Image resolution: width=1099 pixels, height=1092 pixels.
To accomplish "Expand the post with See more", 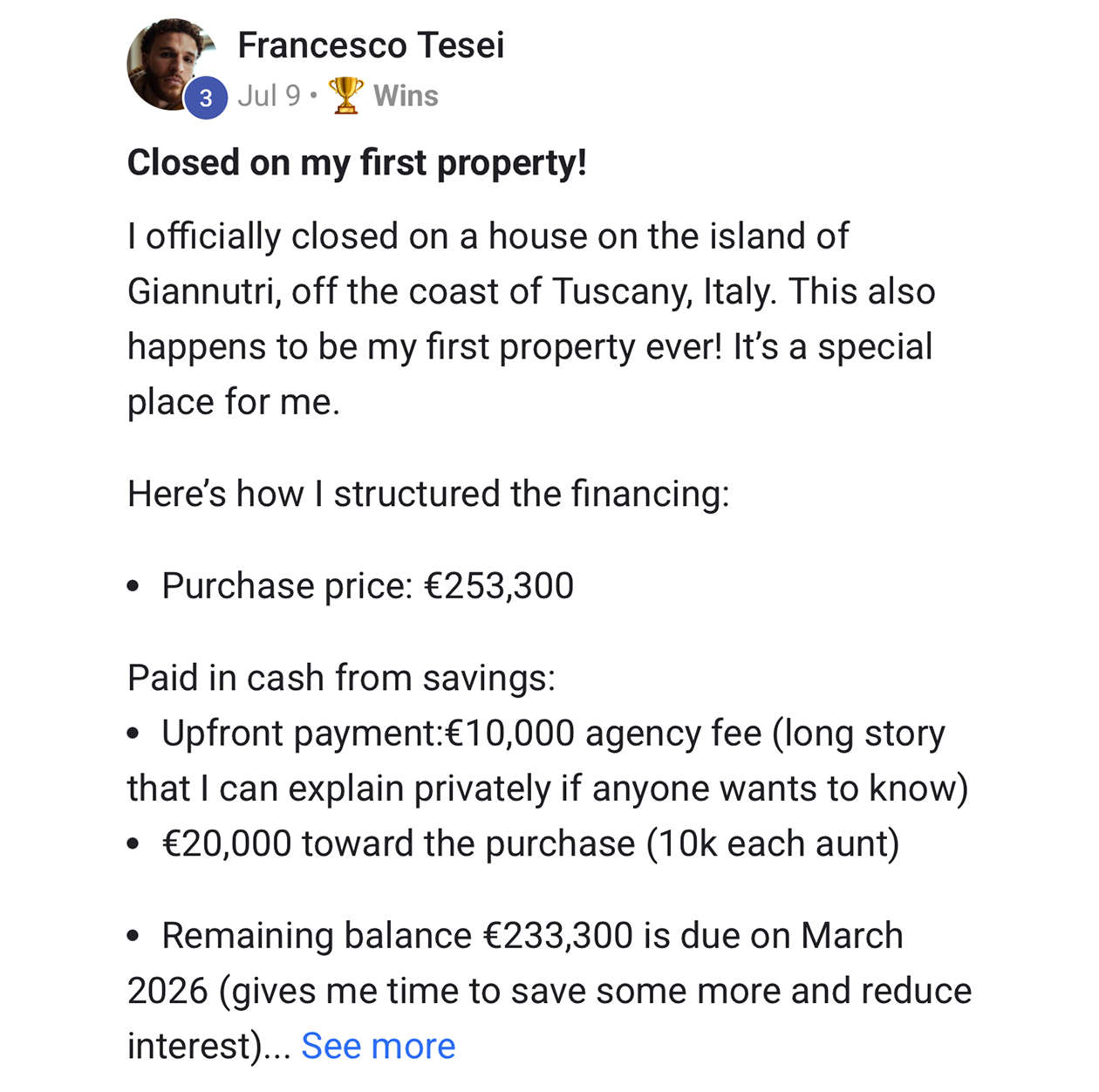I will click(x=378, y=1046).
